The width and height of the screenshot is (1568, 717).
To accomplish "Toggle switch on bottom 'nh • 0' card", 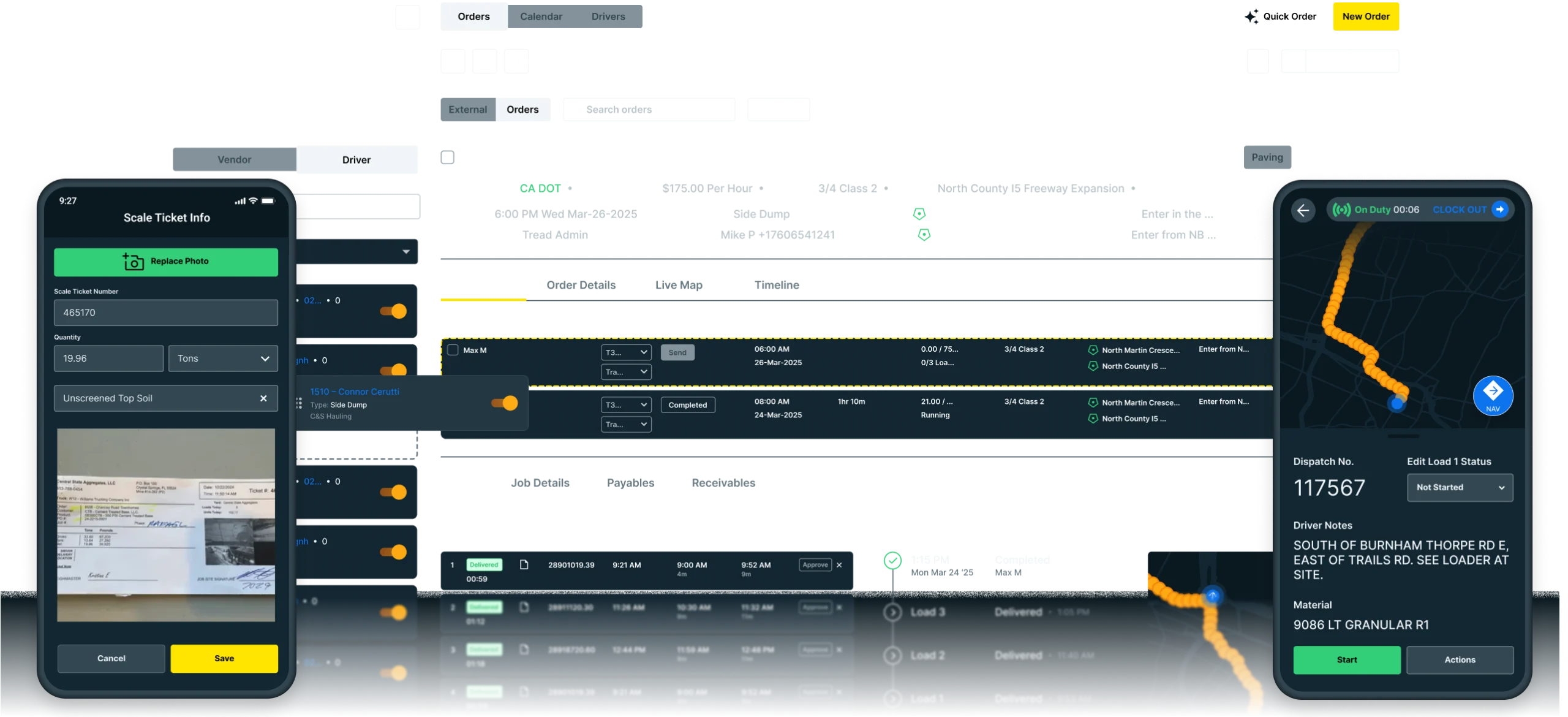I will (x=393, y=552).
